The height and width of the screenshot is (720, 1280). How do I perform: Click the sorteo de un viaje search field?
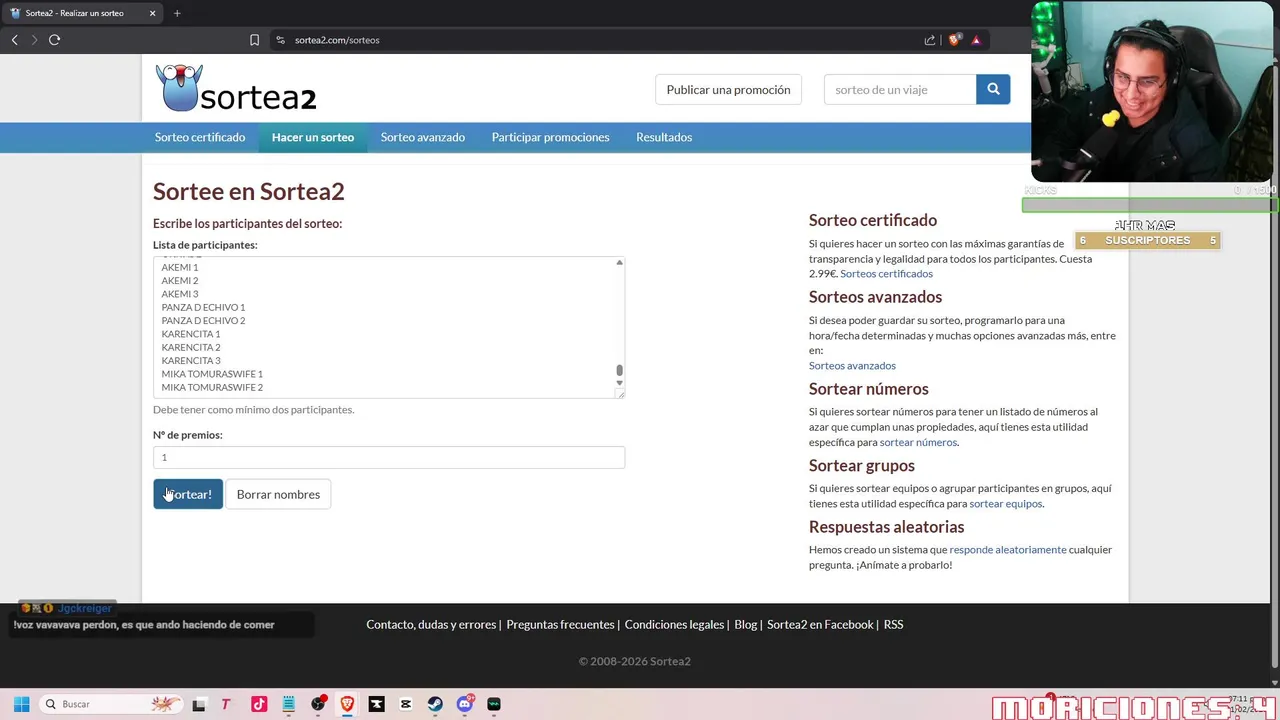click(900, 89)
